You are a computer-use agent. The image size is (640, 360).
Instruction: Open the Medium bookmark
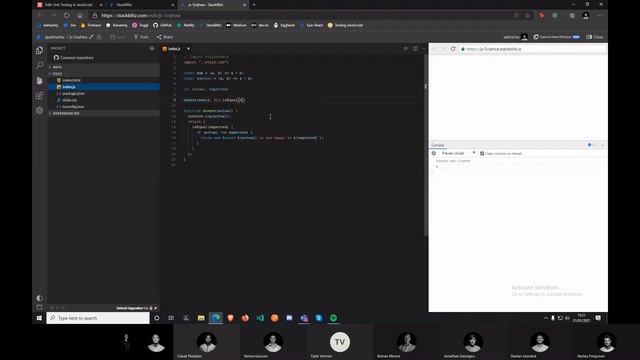pyautogui.click(x=236, y=25)
